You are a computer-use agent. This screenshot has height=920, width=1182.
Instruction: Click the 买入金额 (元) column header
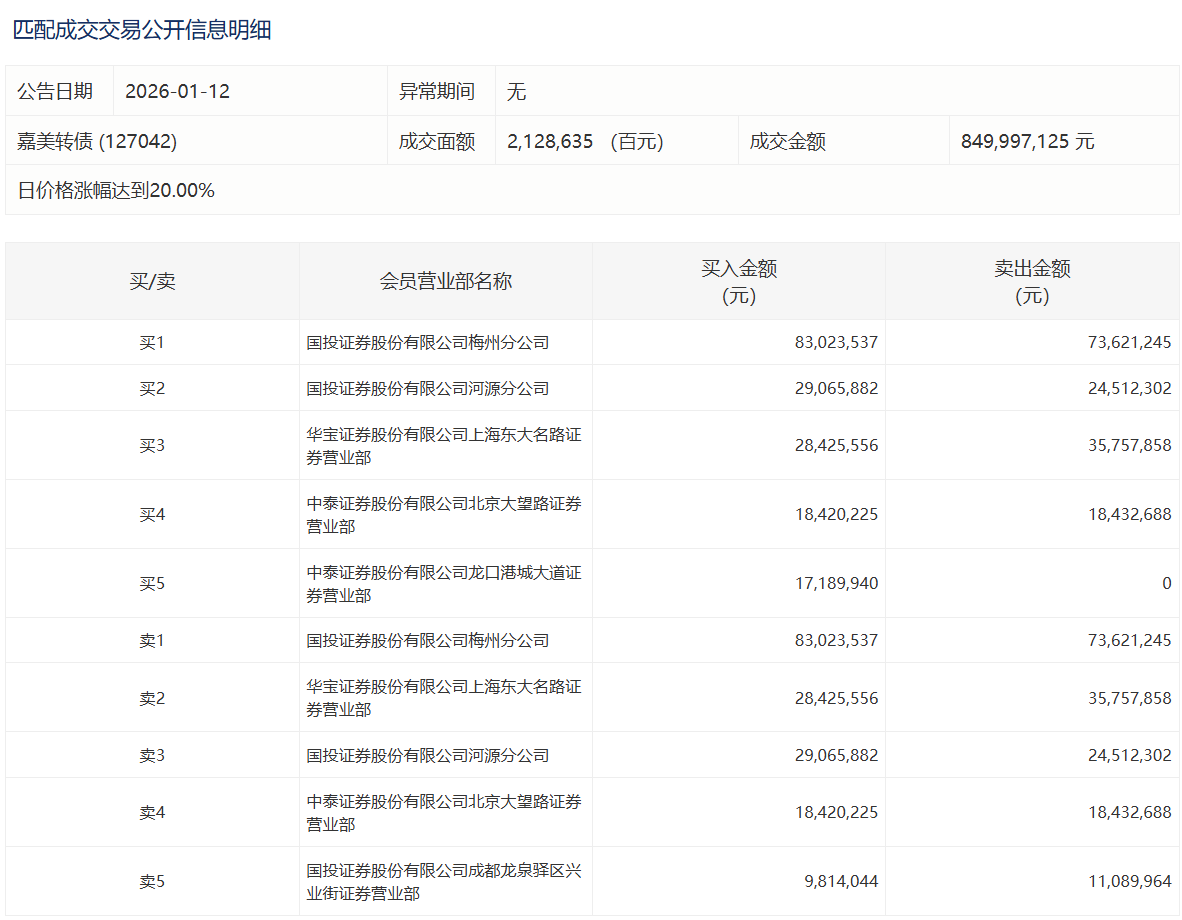[738, 281]
